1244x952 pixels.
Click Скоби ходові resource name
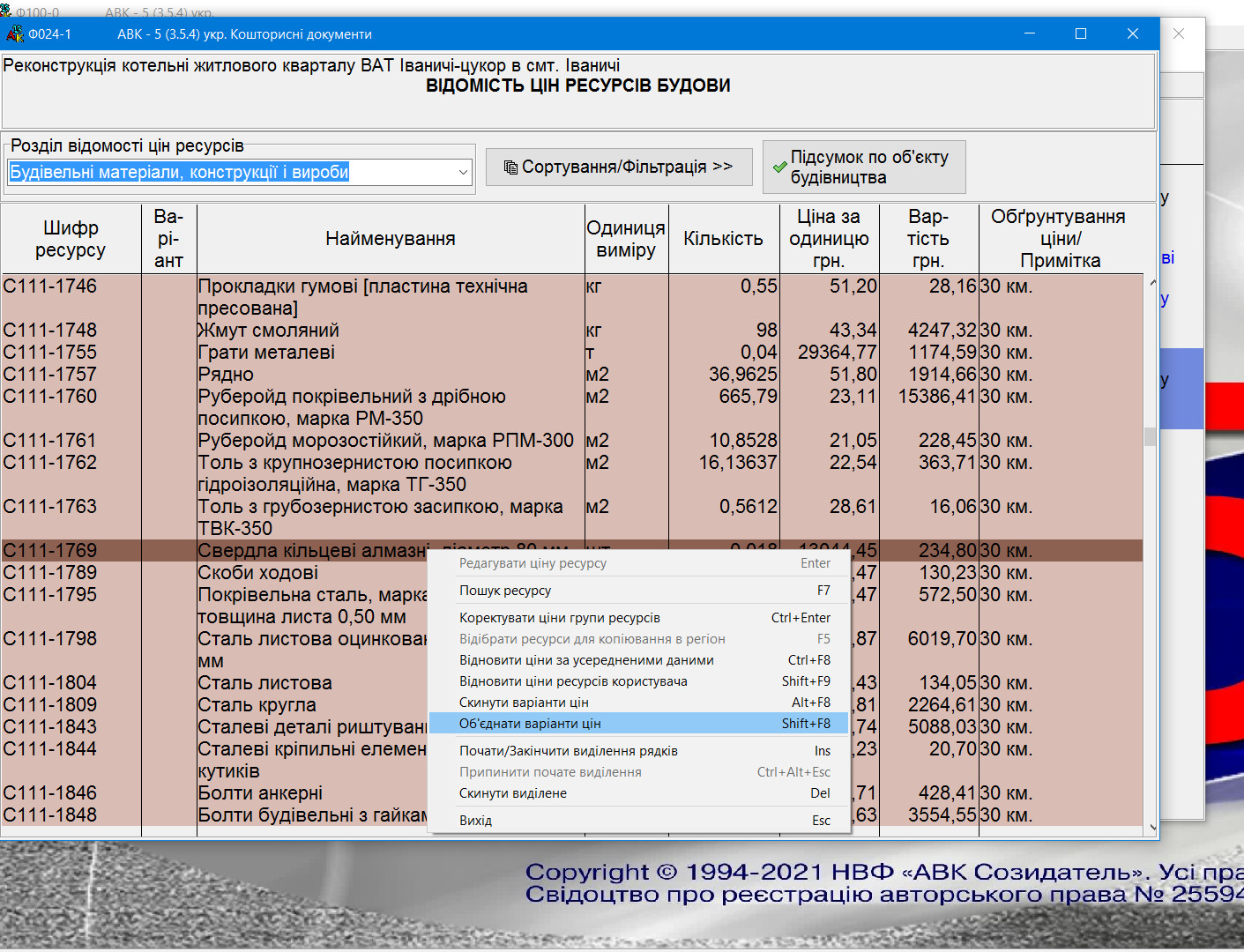tap(257, 573)
